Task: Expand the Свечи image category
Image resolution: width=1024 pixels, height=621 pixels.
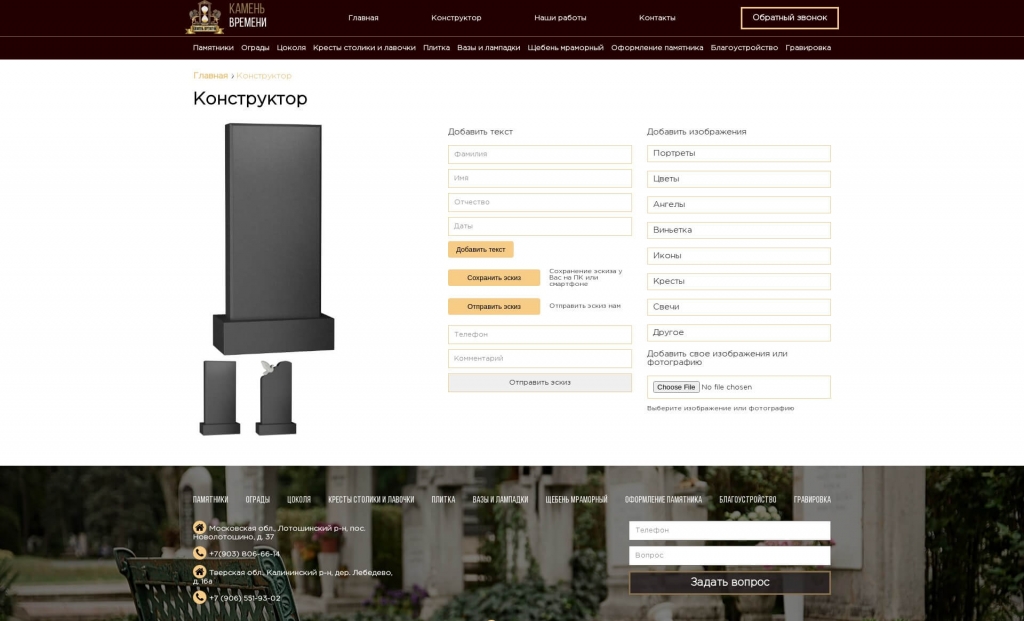Action: (738, 307)
